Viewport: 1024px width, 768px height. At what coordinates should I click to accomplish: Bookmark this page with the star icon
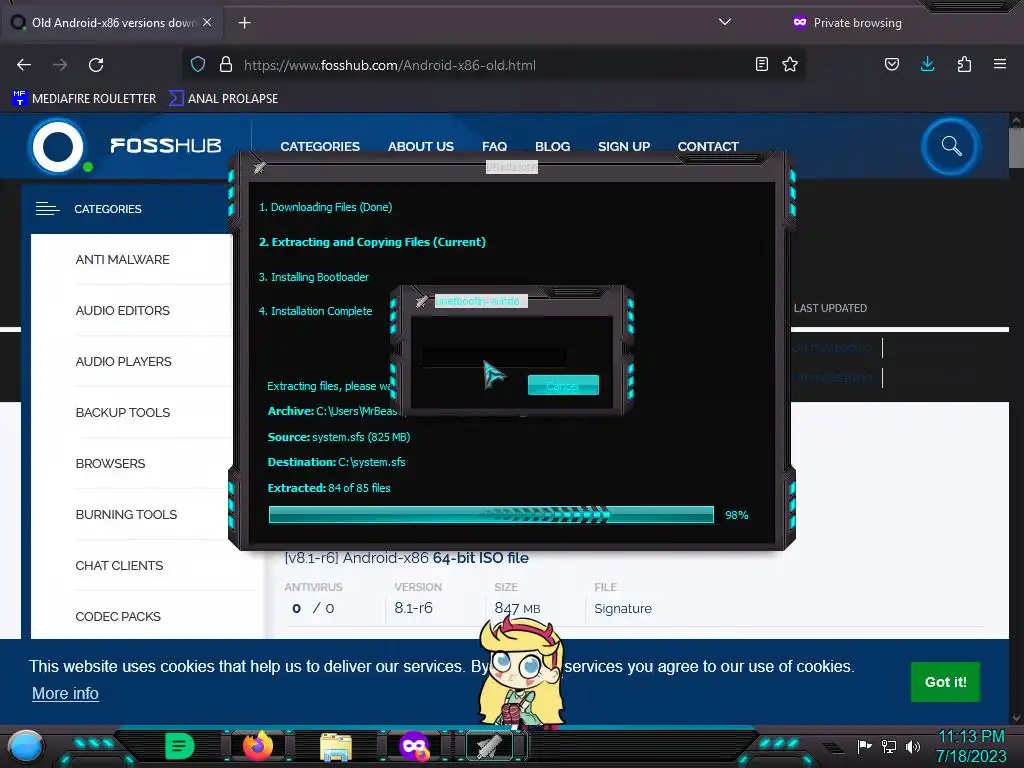pos(790,65)
